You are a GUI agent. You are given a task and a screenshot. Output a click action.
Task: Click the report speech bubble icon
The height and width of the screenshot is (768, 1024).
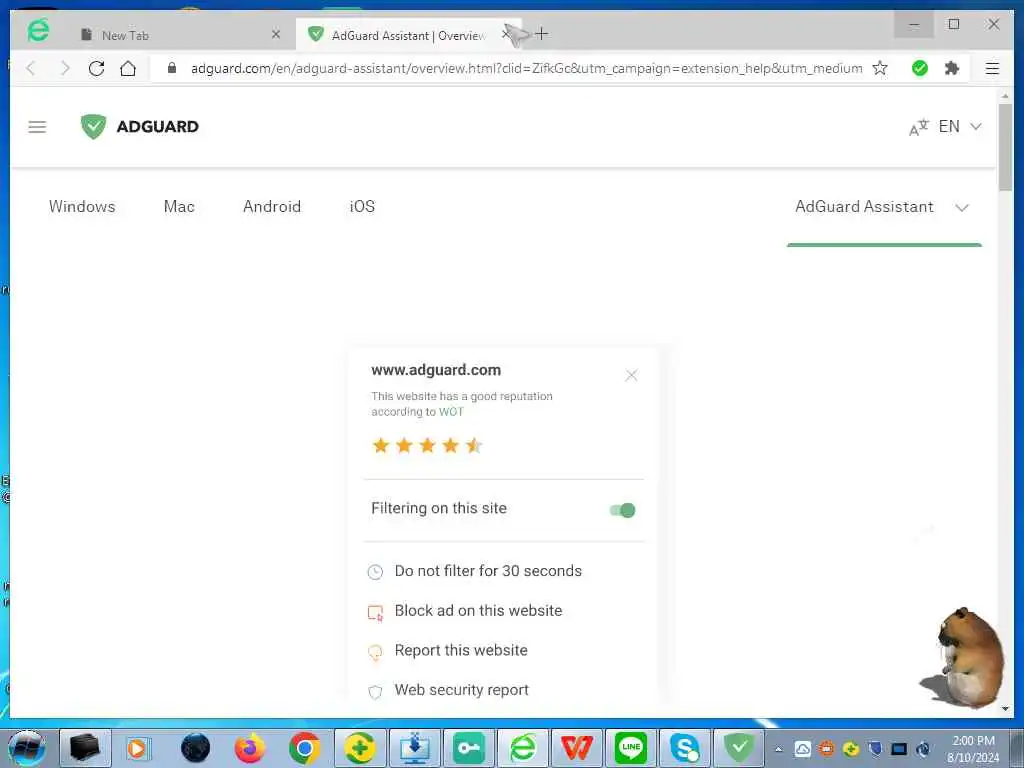[x=376, y=652]
